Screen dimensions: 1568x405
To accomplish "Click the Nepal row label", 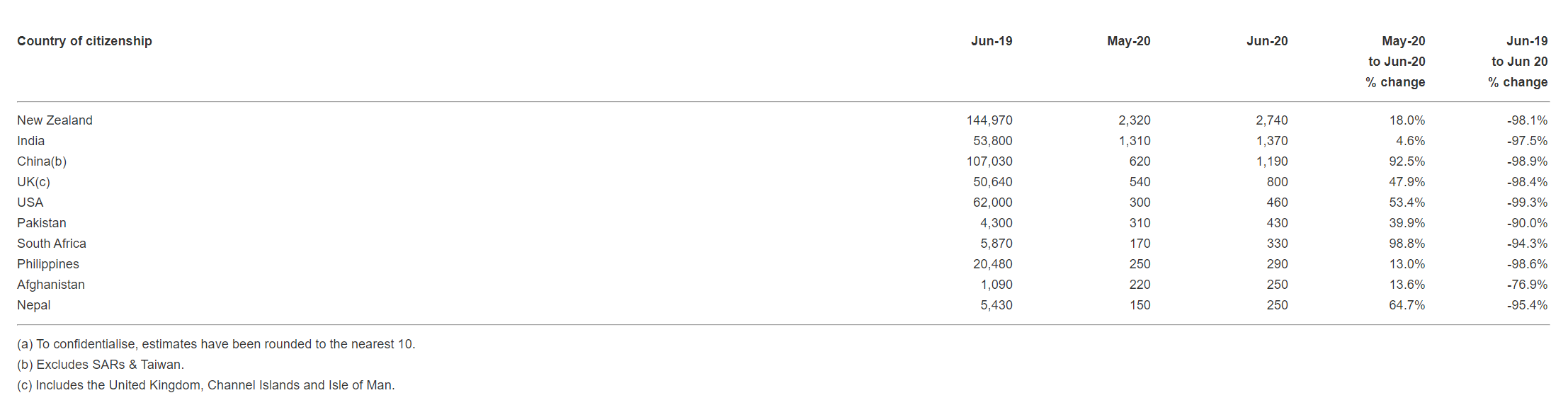I will [x=33, y=305].
